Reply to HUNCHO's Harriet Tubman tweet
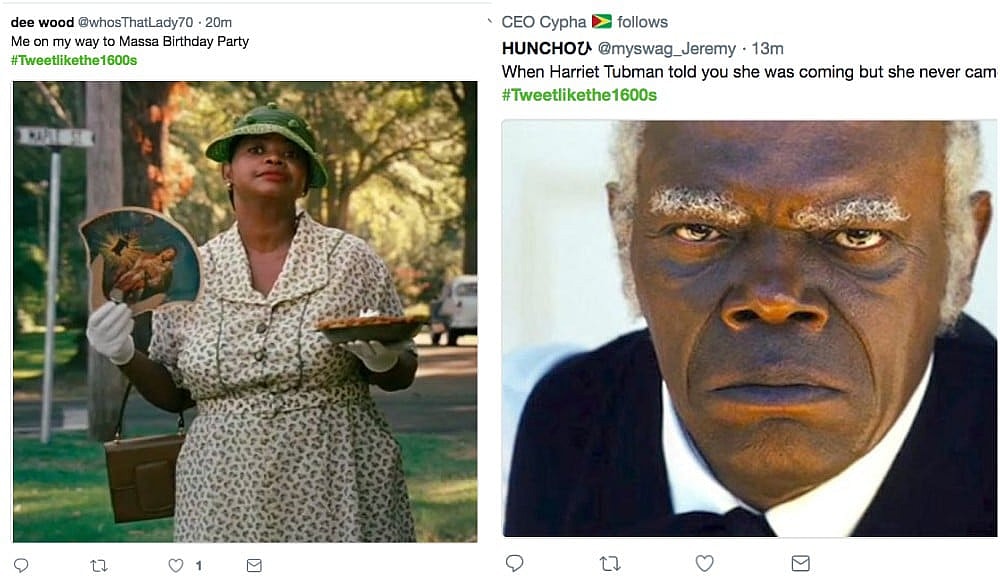This screenshot has width=1000, height=586. (x=514, y=564)
